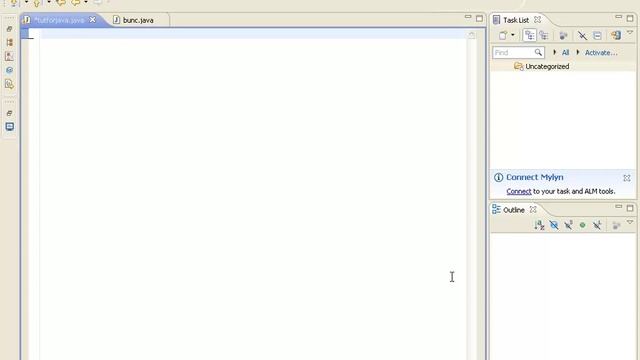Toggle Hide Static Members in Outline
Viewport: 640px width, 360px height.
click(x=568, y=225)
